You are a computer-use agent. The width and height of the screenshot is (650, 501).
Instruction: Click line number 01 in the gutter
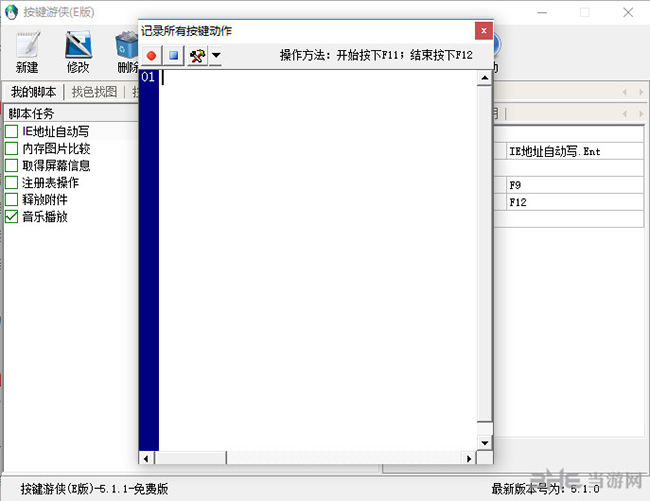(x=148, y=77)
